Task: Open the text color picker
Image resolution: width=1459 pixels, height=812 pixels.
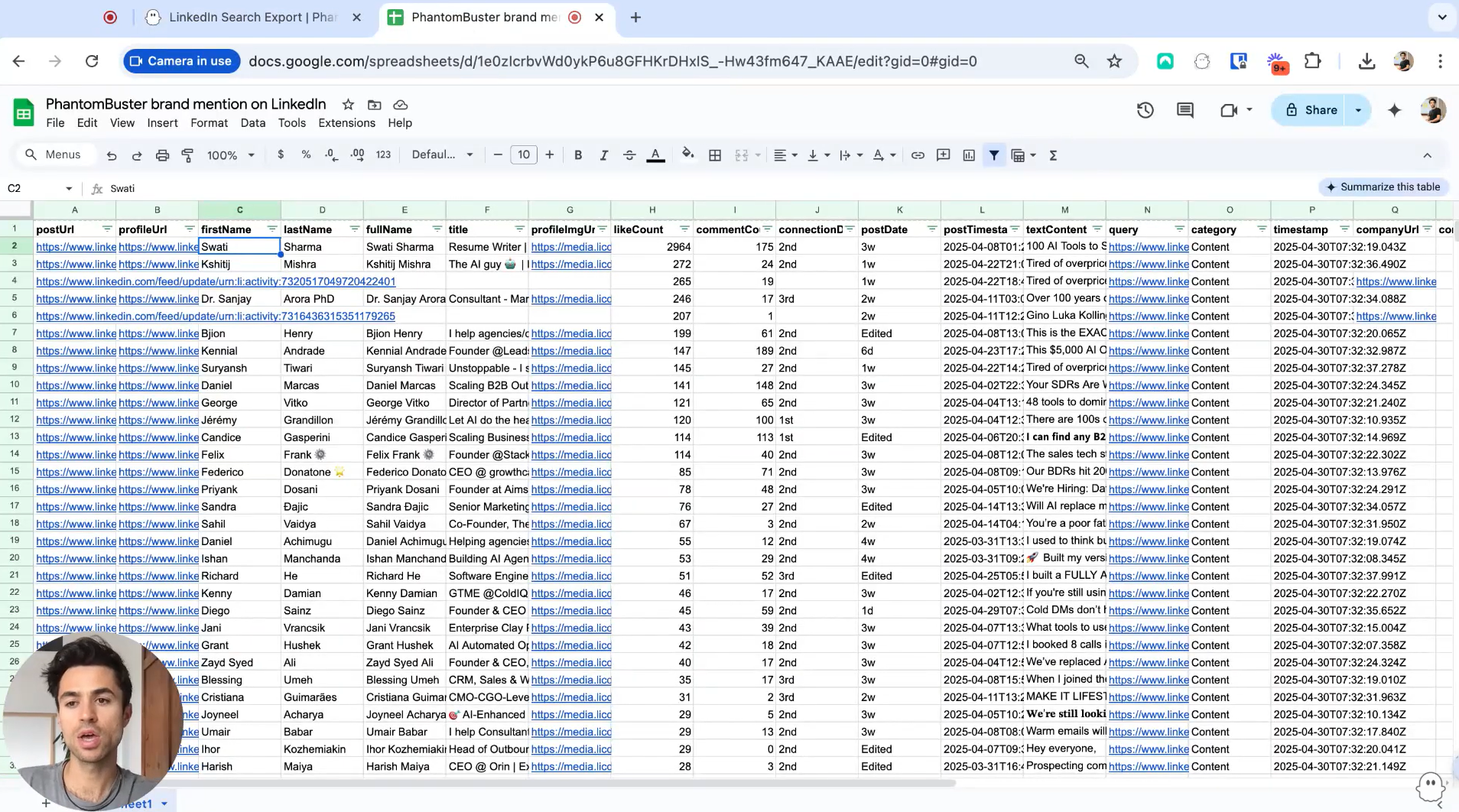Action: tap(656, 154)
